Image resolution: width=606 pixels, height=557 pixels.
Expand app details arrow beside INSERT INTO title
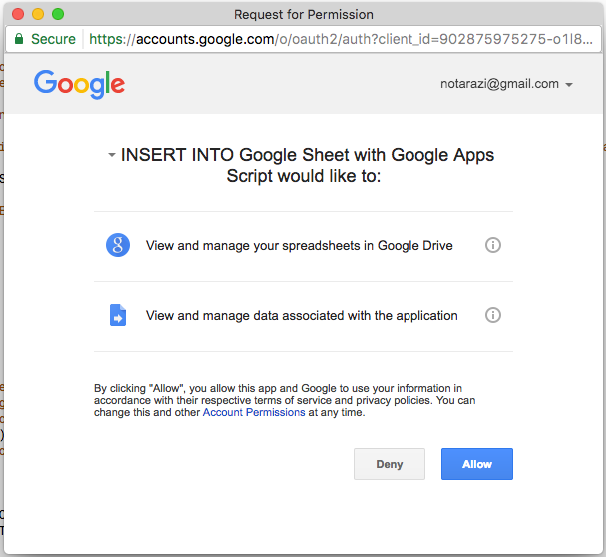[112, 155]
